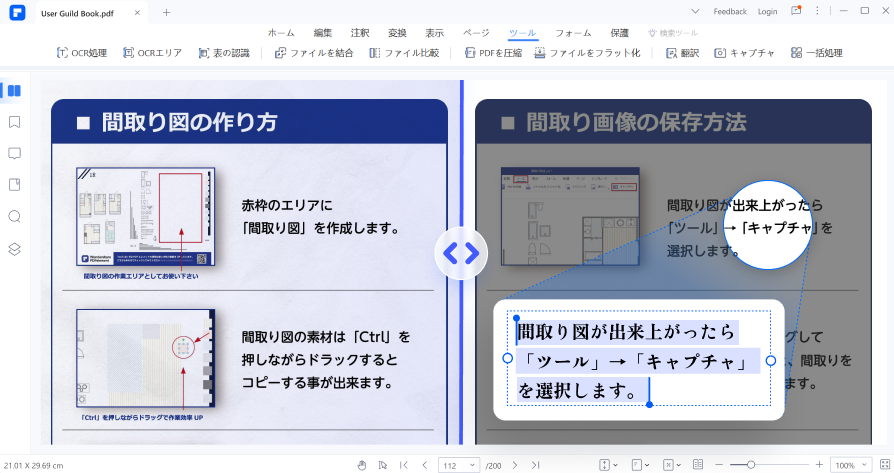The width and height of the screenshot is (894, 473).
Task: Click the left text box resize handle
Action: pos(507,358)
